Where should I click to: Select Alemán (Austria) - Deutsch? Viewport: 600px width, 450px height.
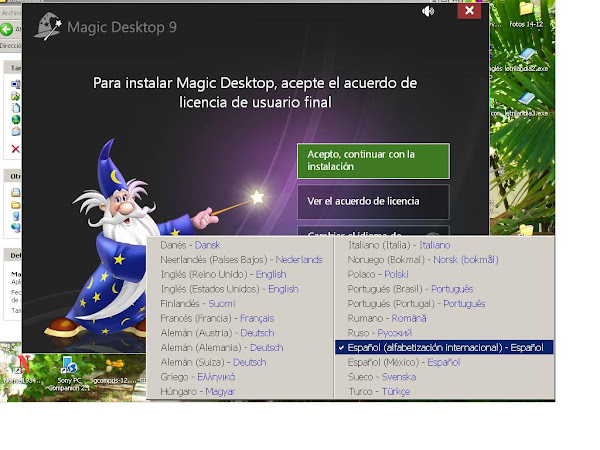click(x=217, y=333)
